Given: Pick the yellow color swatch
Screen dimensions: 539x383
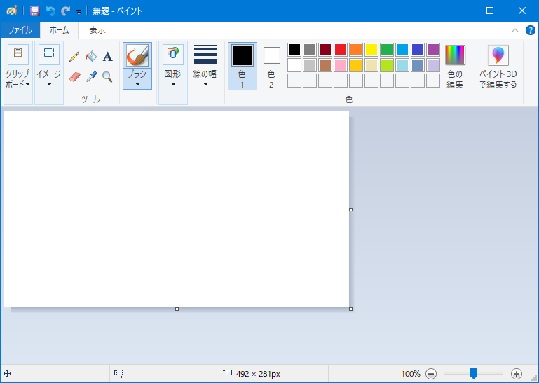Looking at the screenshot, I should [x=372, y=50].
